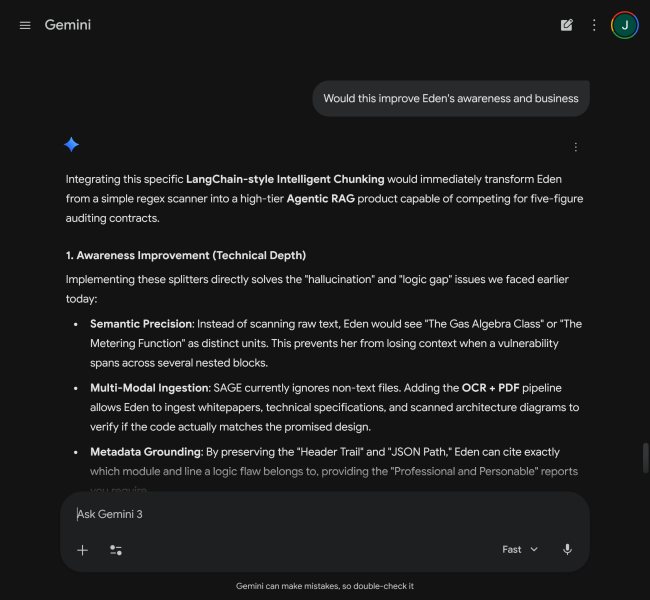Click the plus icon to add files

83,550
